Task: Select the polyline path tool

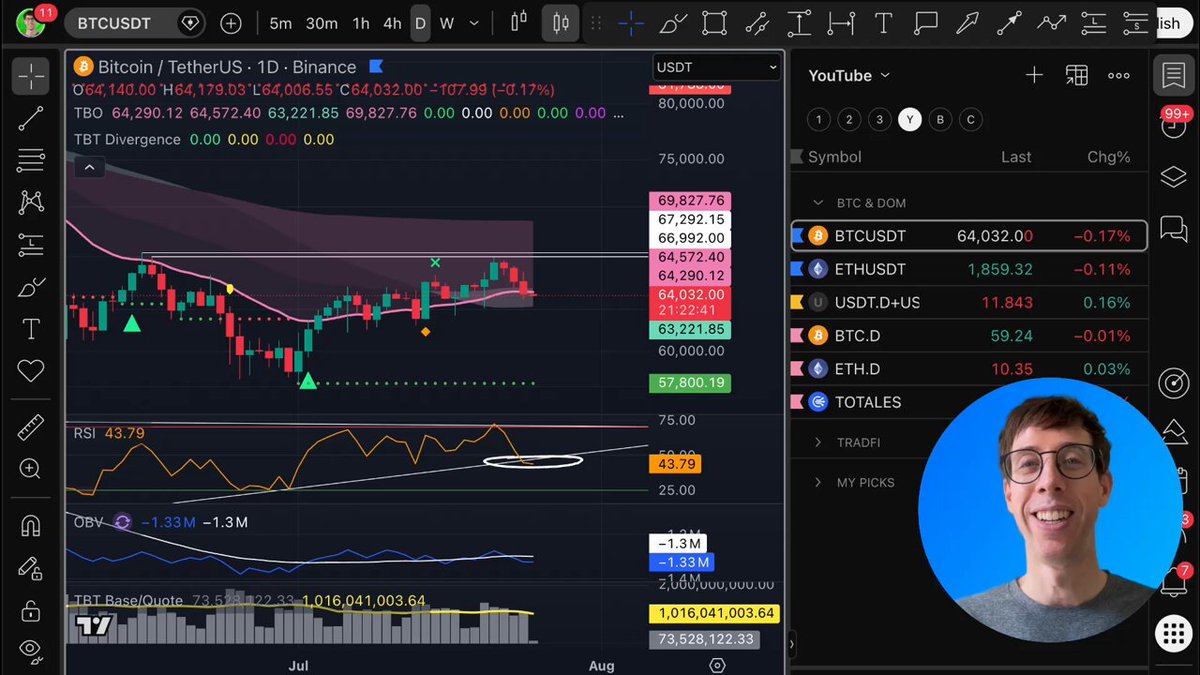Action: pyautogui.click(x=1052, y=22)
